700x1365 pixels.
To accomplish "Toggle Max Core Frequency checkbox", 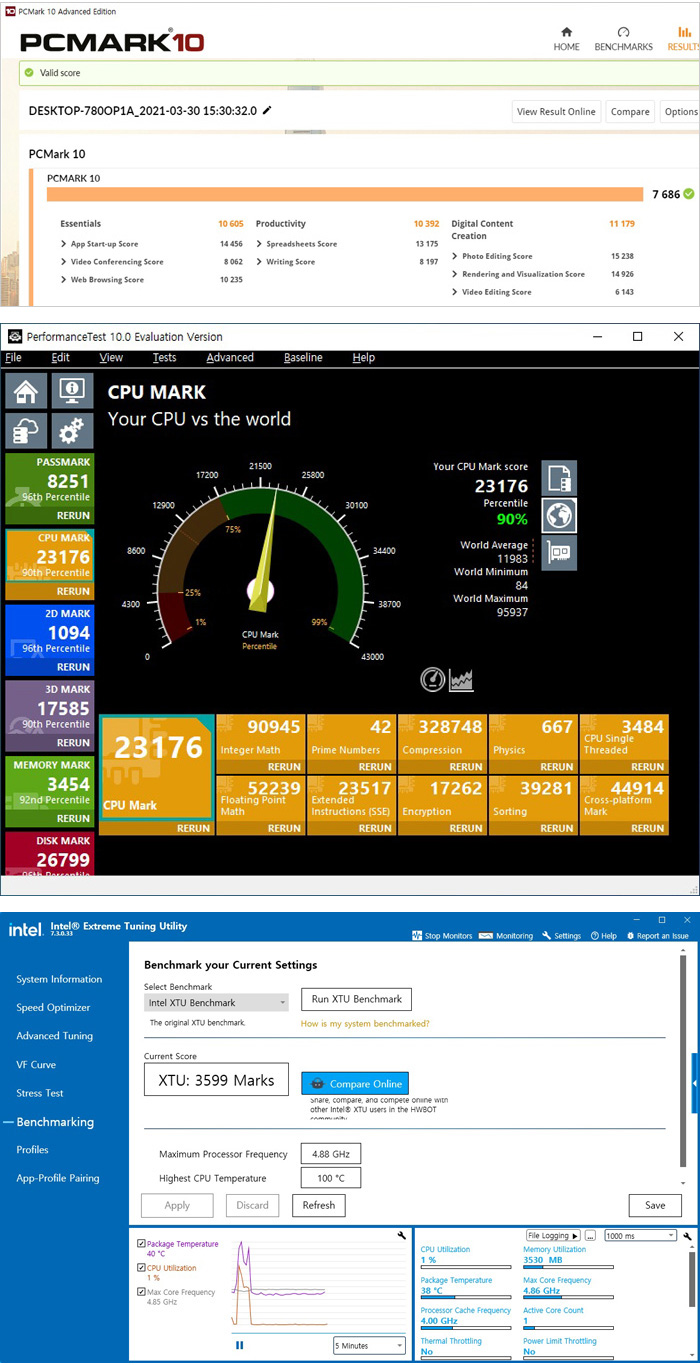I will 140,1292.
